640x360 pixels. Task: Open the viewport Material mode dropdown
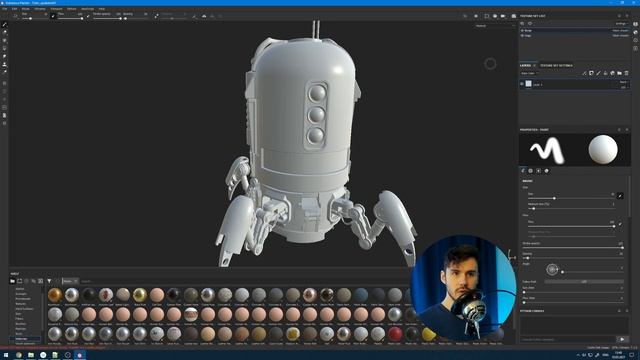[495, 26]
